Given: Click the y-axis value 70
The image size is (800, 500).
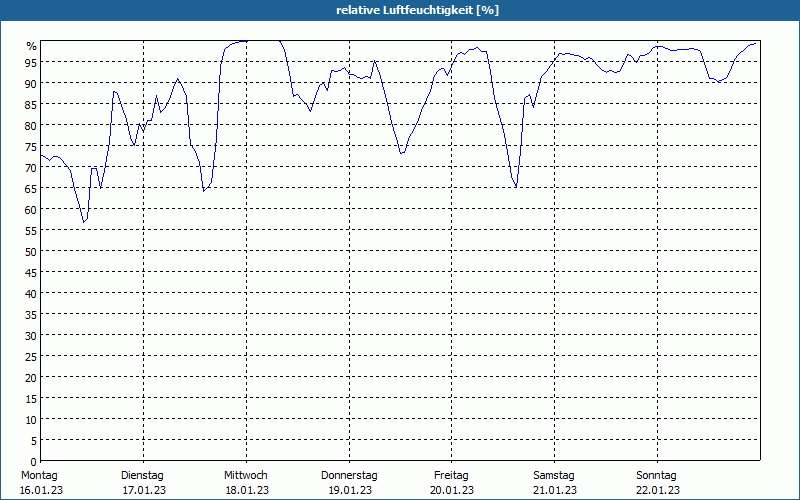Looking at the screenshot, I should click(x=31, y=167).
